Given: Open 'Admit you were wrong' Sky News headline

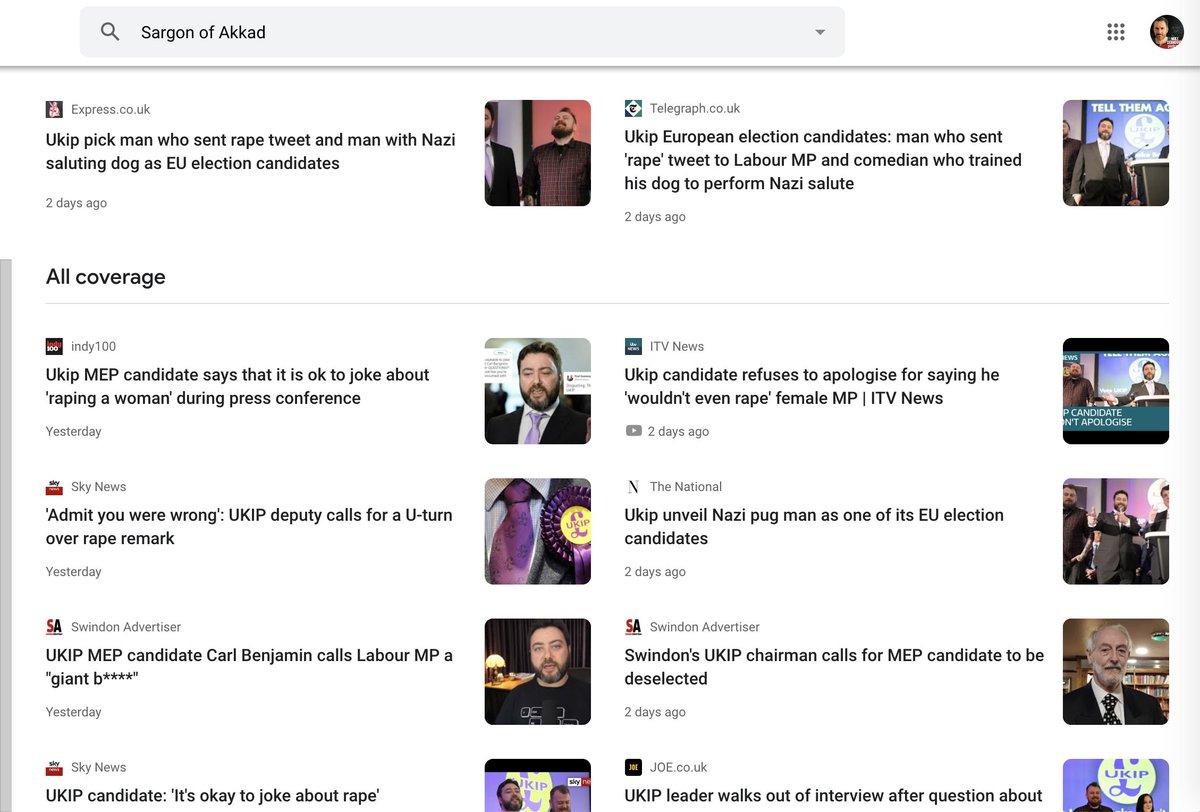Looking at the screenshot, I should click(249, 527).
